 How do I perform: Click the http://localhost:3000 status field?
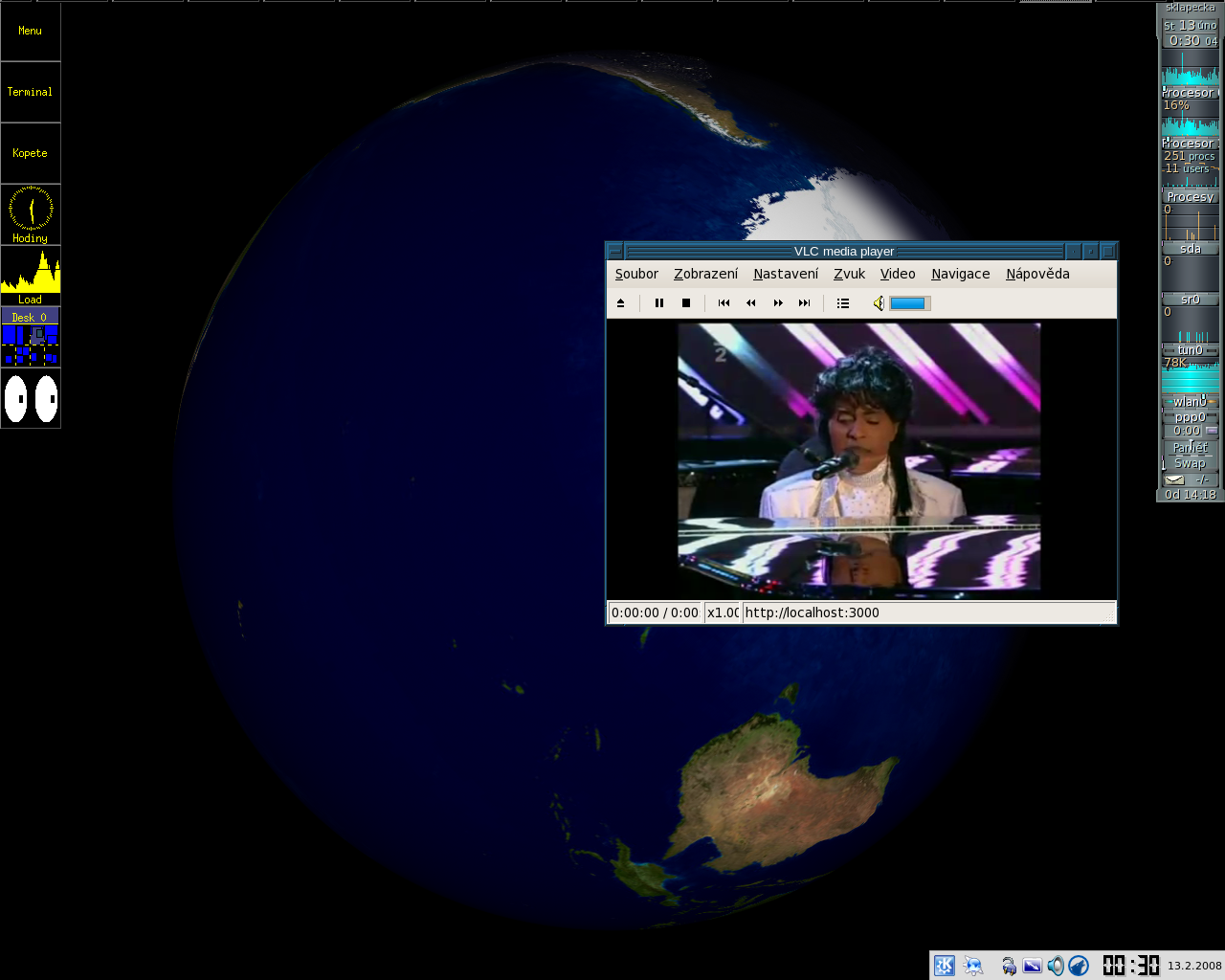pos(926,612)
